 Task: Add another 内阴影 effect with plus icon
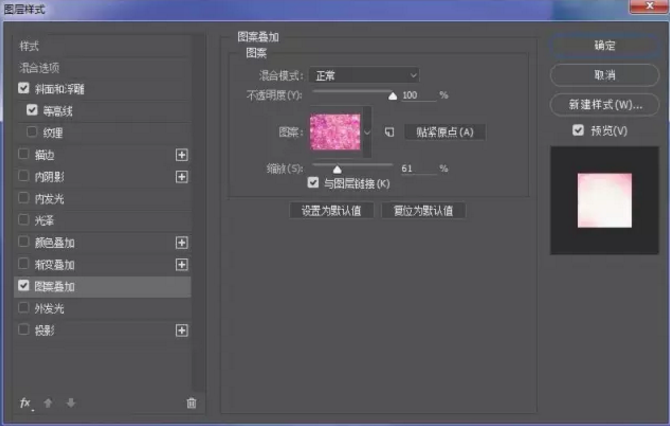tap(182, 176)
